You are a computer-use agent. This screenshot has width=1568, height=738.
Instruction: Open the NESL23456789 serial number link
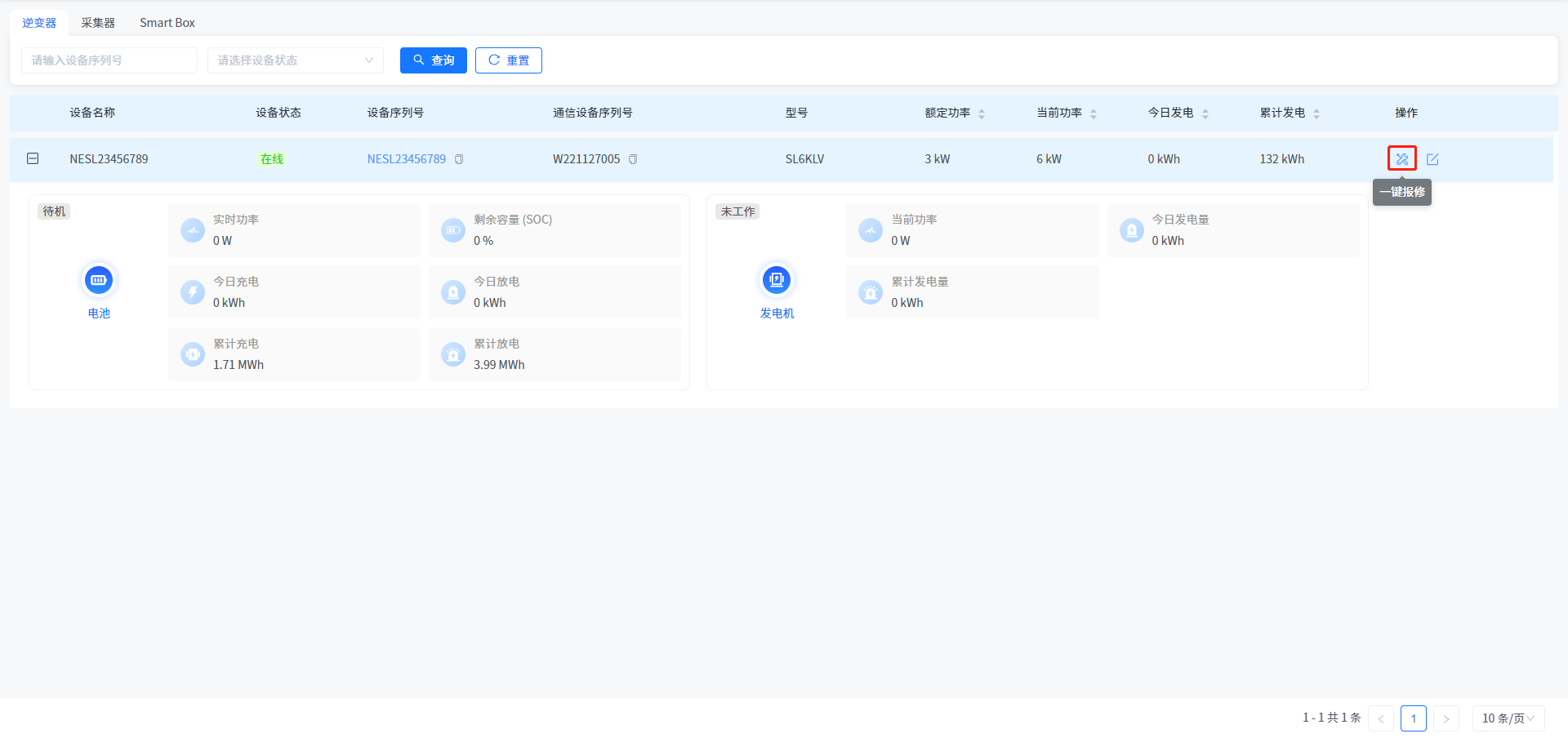[x=406, y=159]
